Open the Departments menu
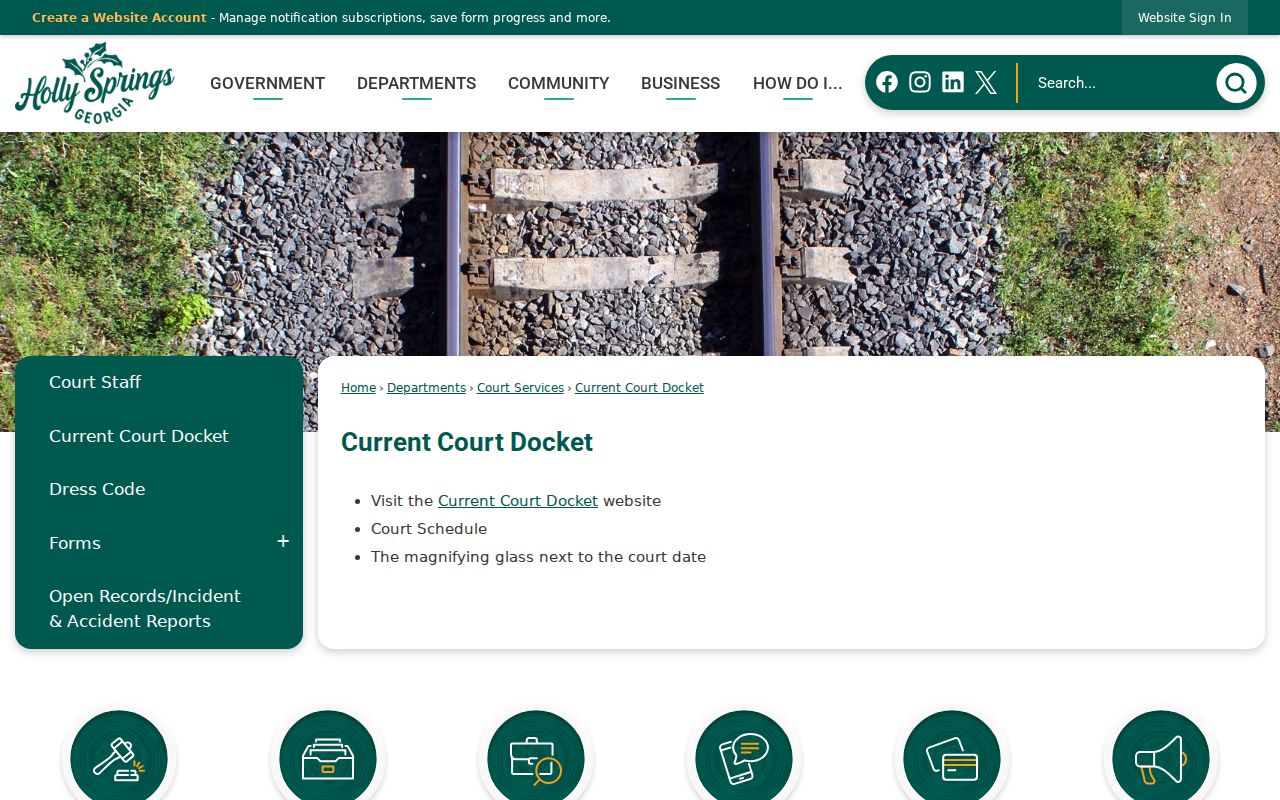The width and height of the screenshot is (1280, 800). pyautogui.click(x=416, y=83)
